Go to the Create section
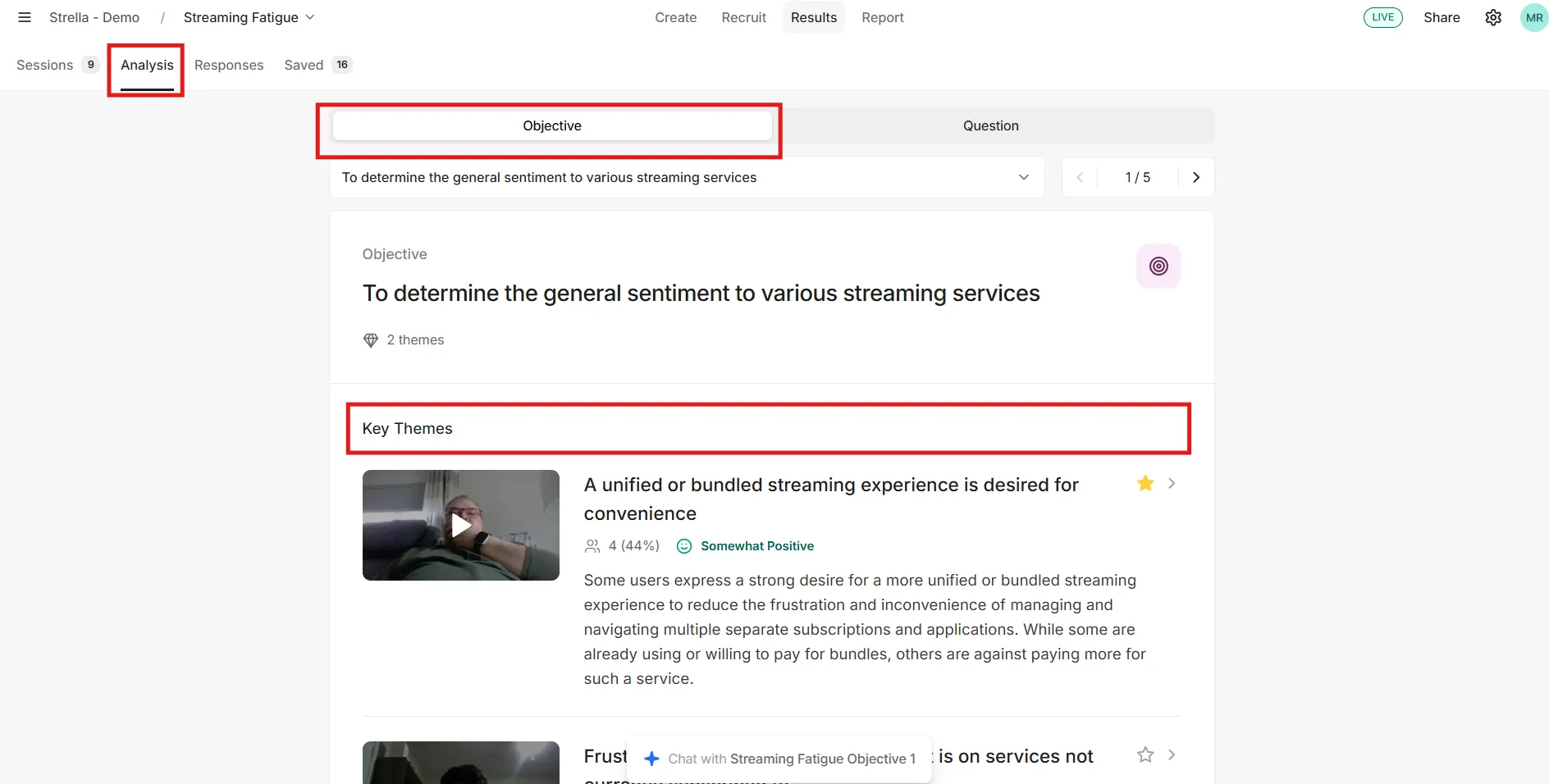1549x784 pixels. pos(675,17)
